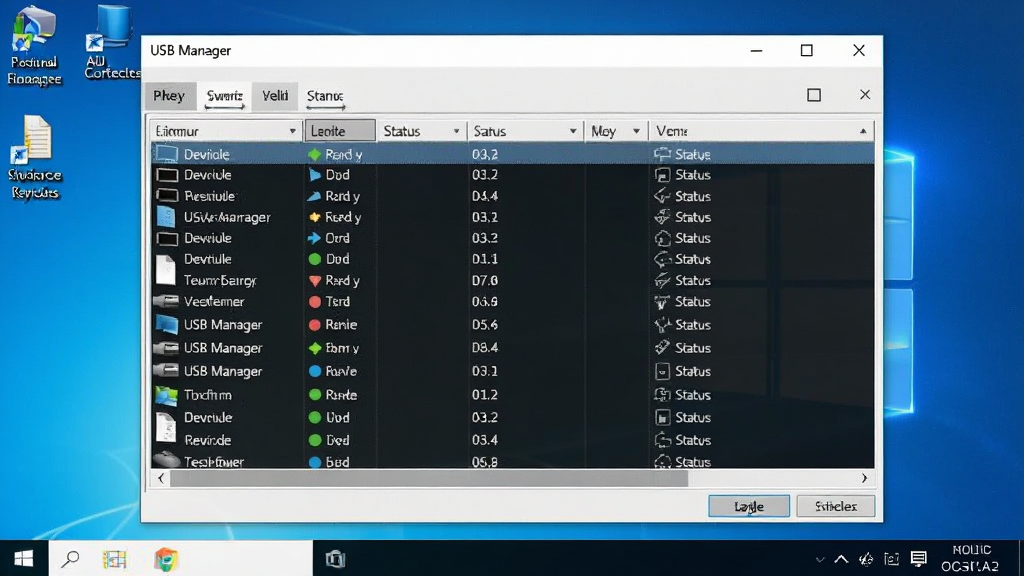Select the USB Manager name in the 05.6 row
The width and height of the screenshot is (1024, 576).
[223, 325]
